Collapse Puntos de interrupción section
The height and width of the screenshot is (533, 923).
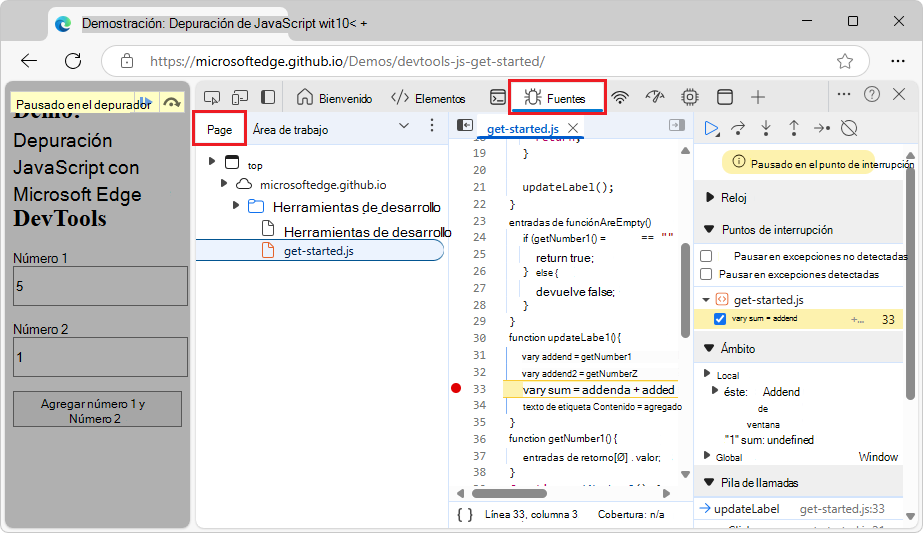709,229
